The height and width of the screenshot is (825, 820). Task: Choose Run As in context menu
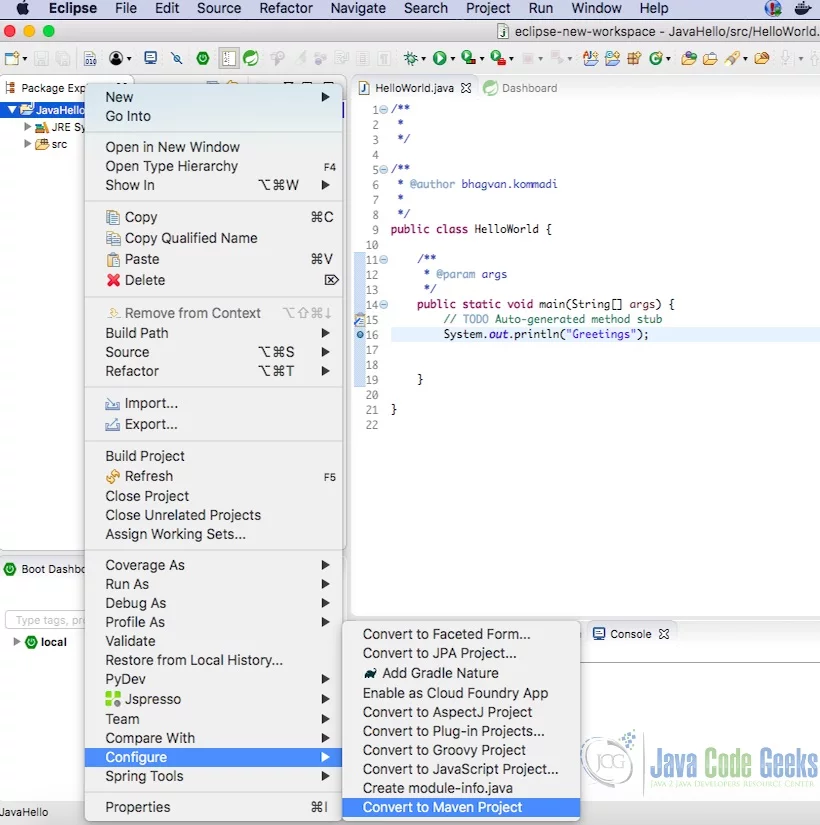(x=213, y=584)
